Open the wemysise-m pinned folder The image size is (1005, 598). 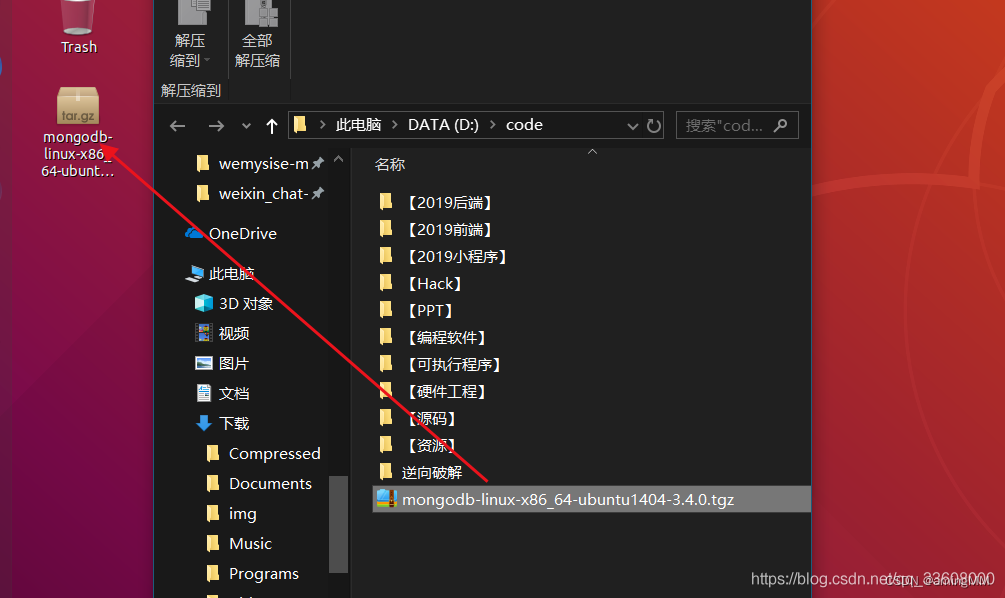[259, 164]
